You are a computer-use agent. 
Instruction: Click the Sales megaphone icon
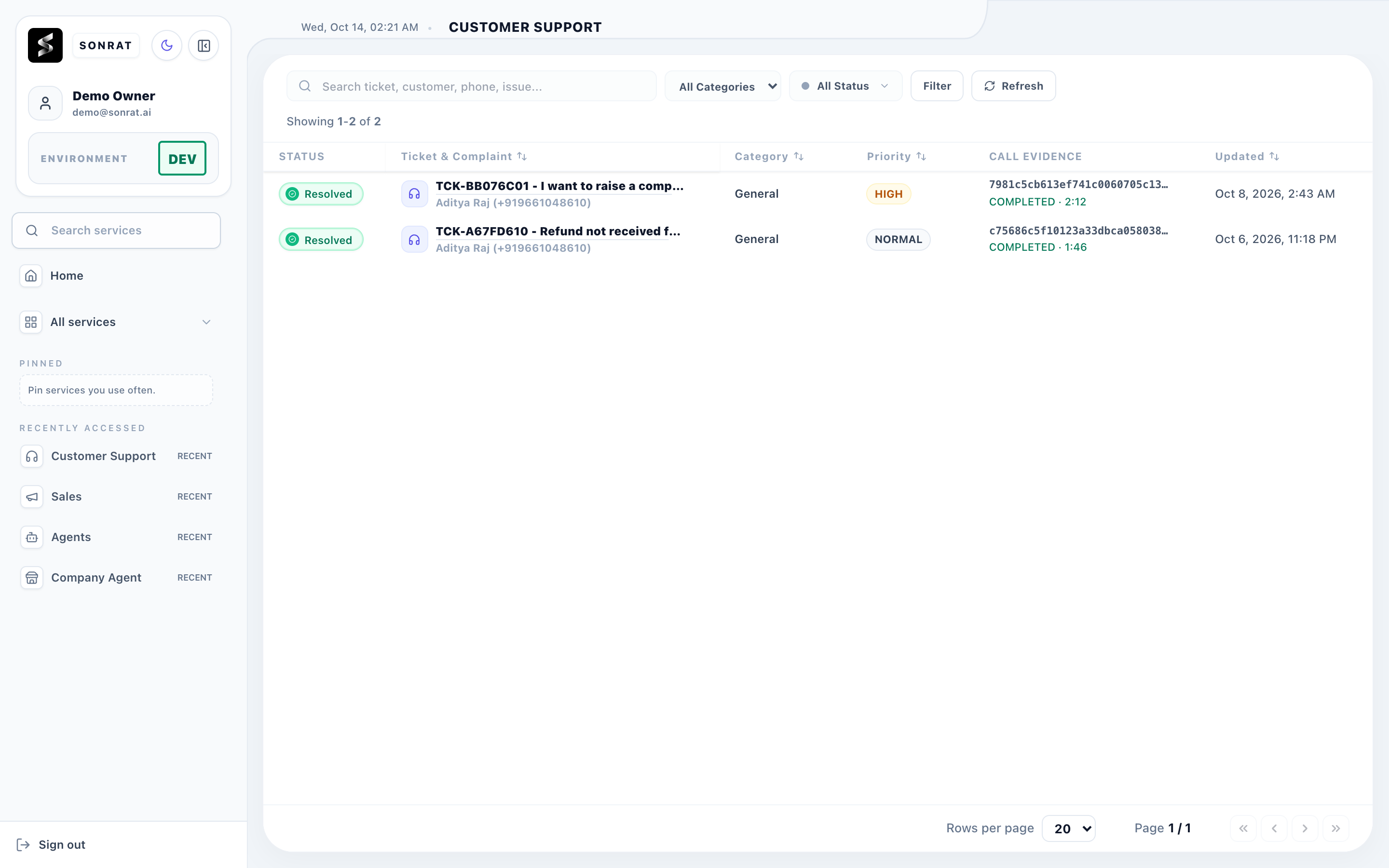click(32, 497)
